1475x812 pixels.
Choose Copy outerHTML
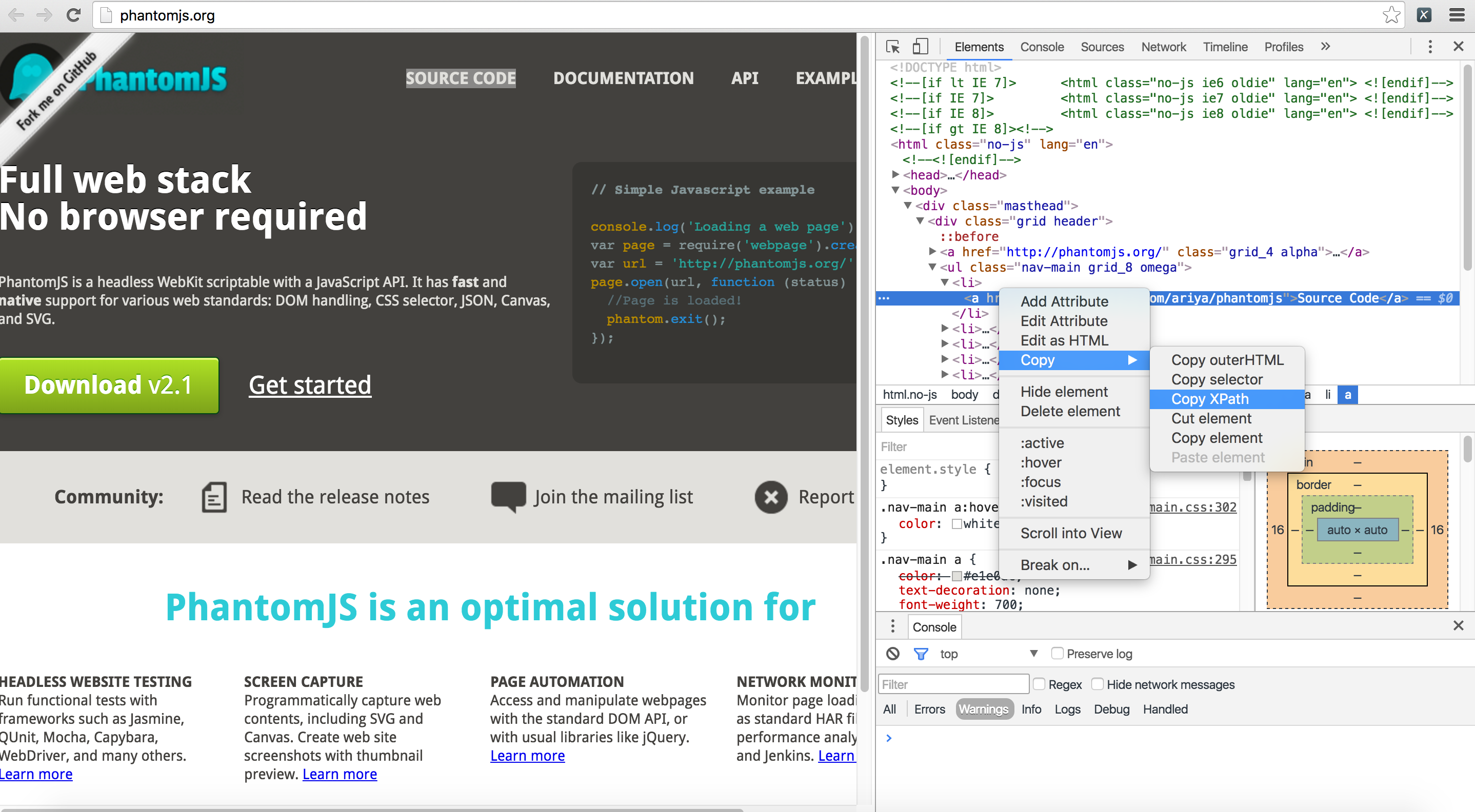coord(1226,360)
